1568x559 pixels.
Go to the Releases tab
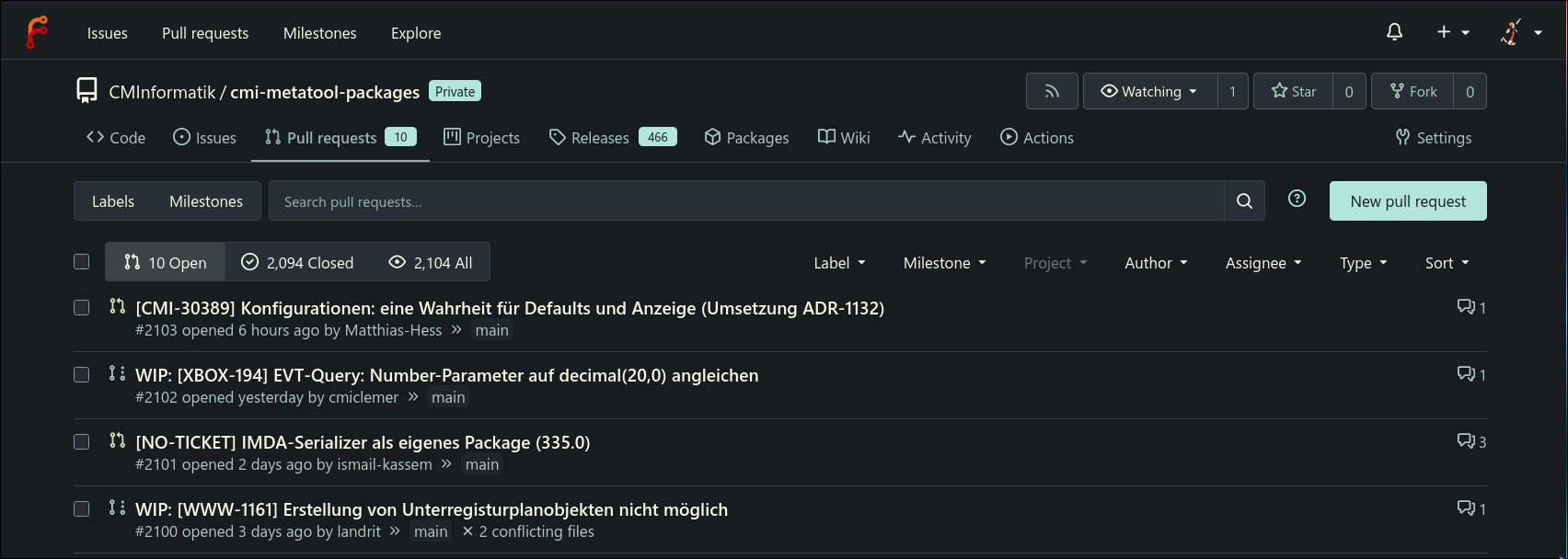613,138
